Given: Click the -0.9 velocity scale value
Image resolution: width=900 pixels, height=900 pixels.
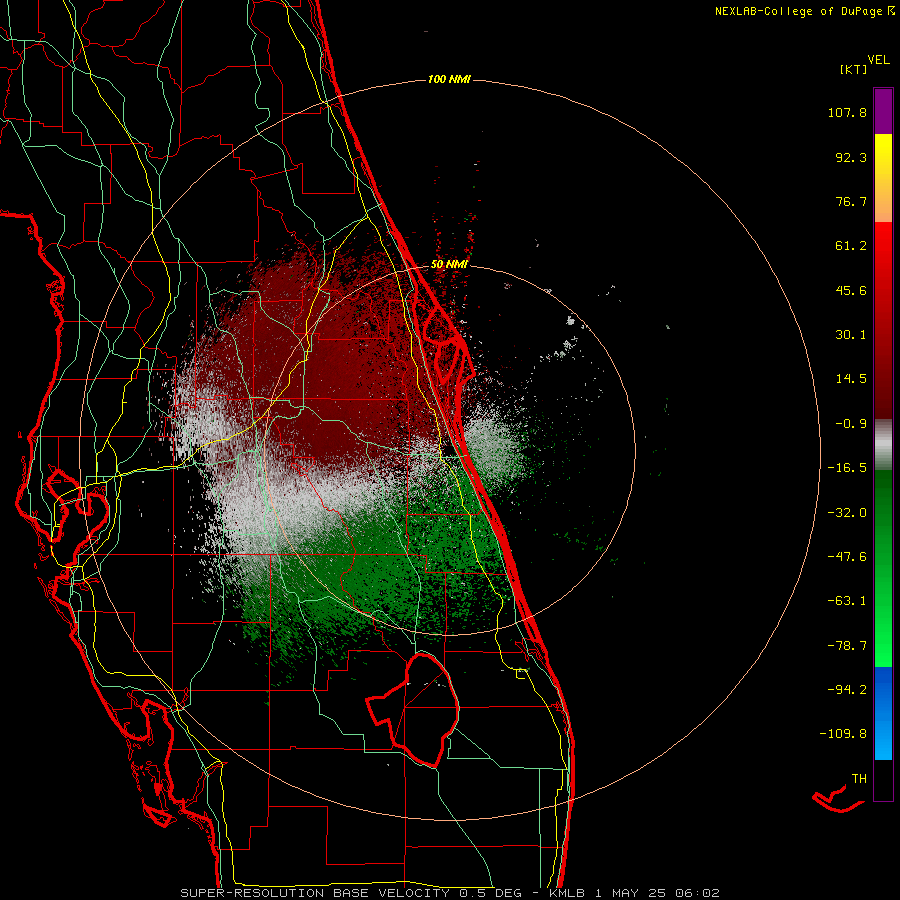Looking at the screenshot, I should click(851, 424).
